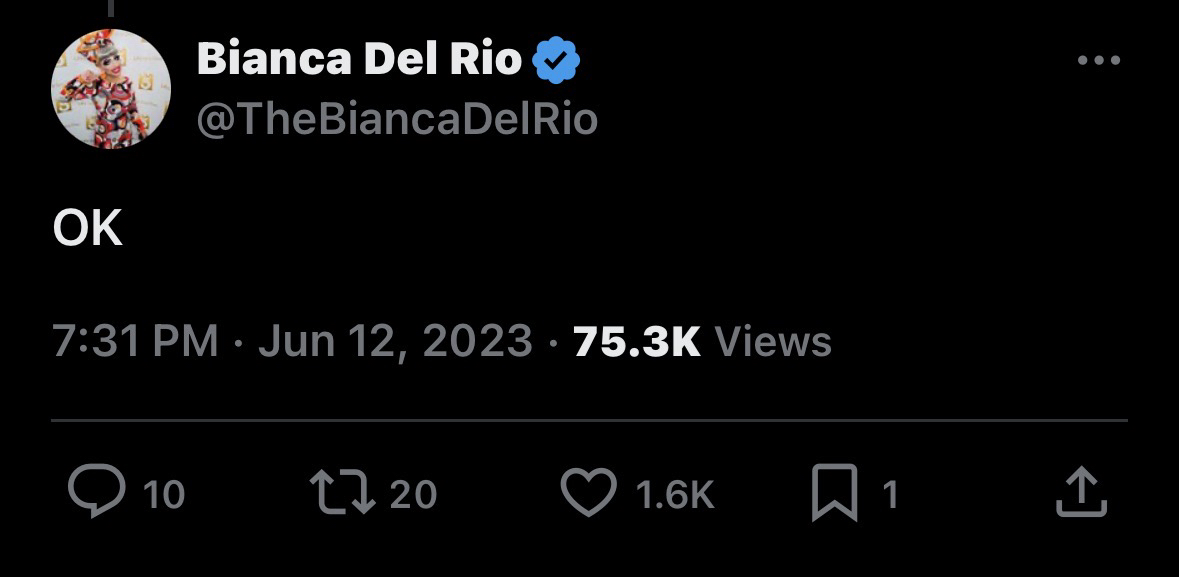
Task: Click the bookmark count of 1
Action: click(x=890, y=494)
